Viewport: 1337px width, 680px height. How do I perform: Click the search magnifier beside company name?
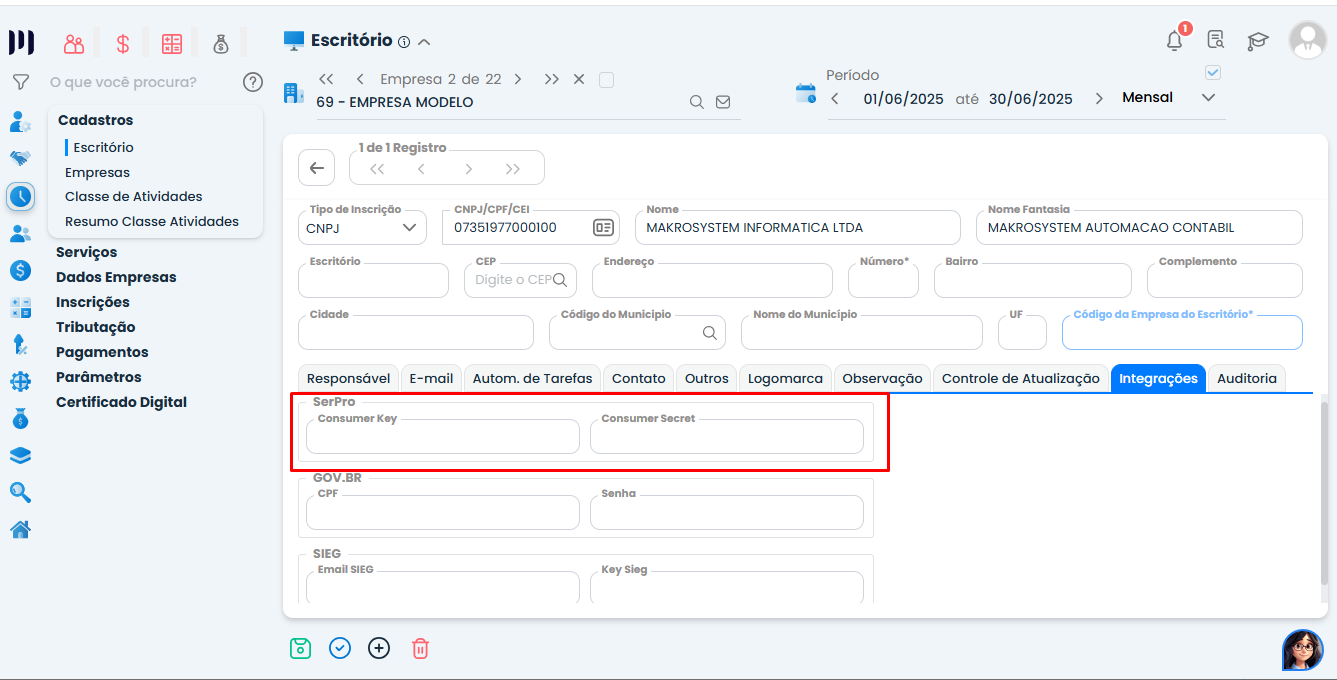click(697, 102)
